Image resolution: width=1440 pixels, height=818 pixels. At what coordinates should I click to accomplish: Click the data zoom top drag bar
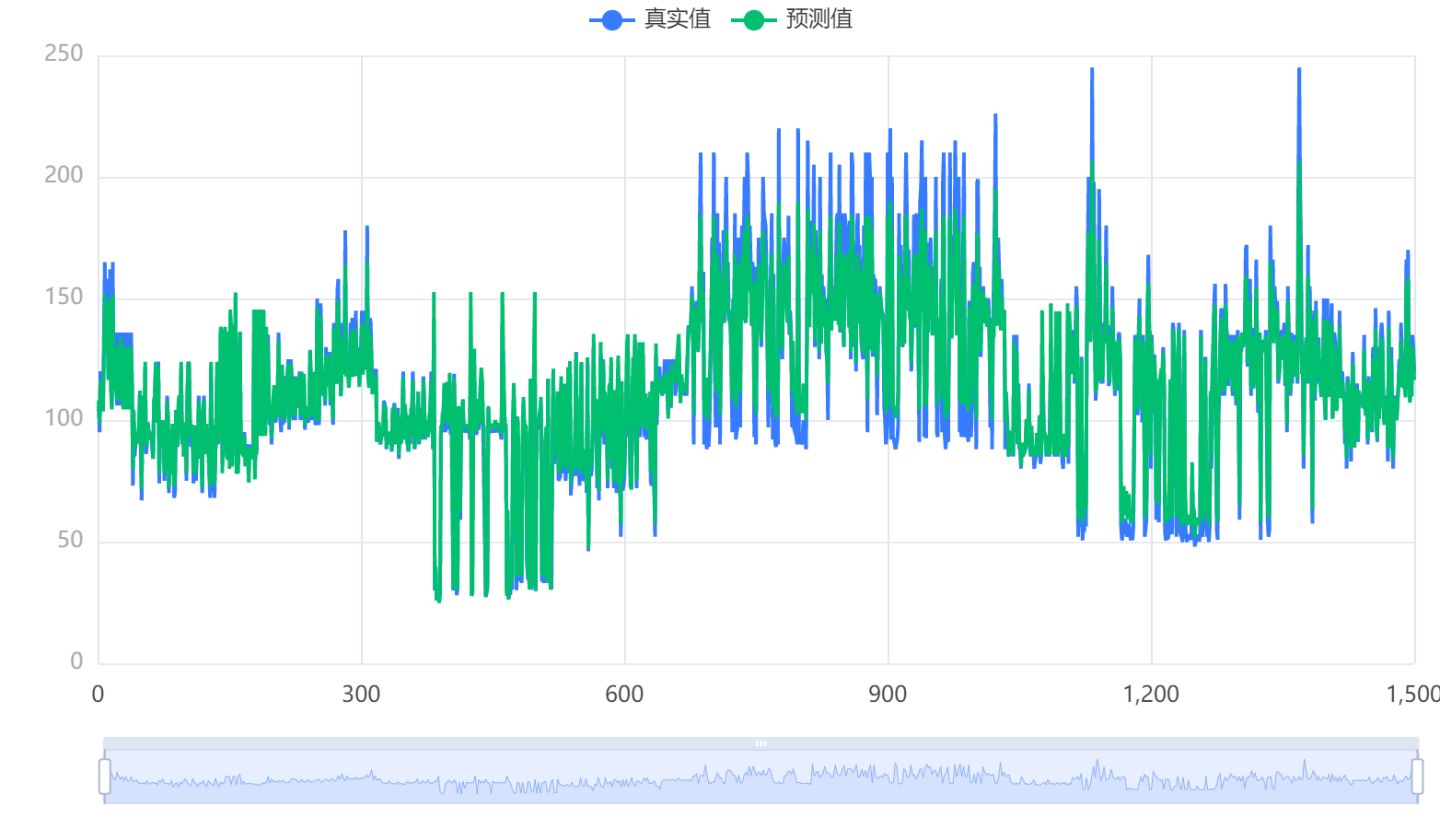click(761, 743)
